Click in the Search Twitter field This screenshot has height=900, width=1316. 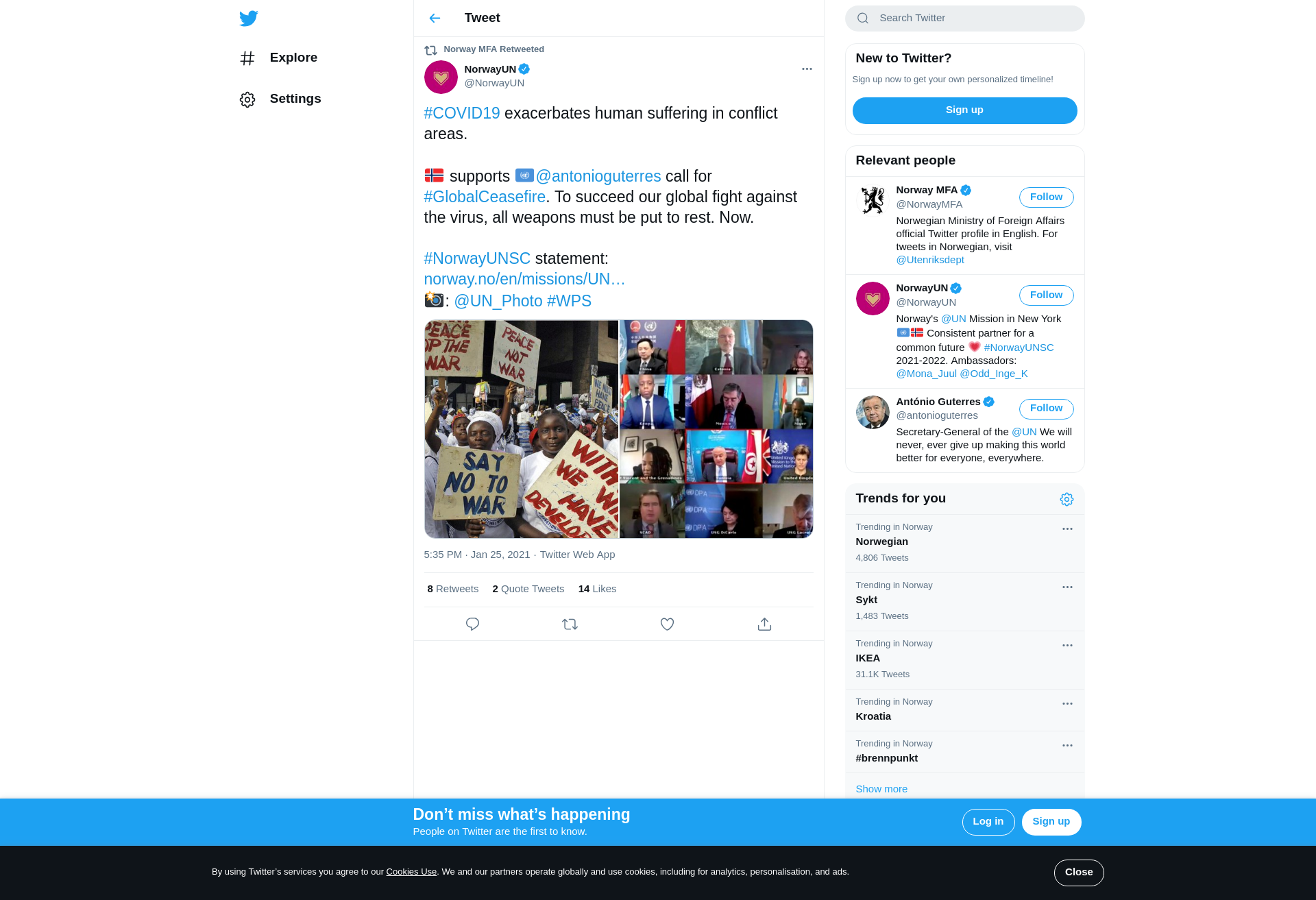[964, 19]
